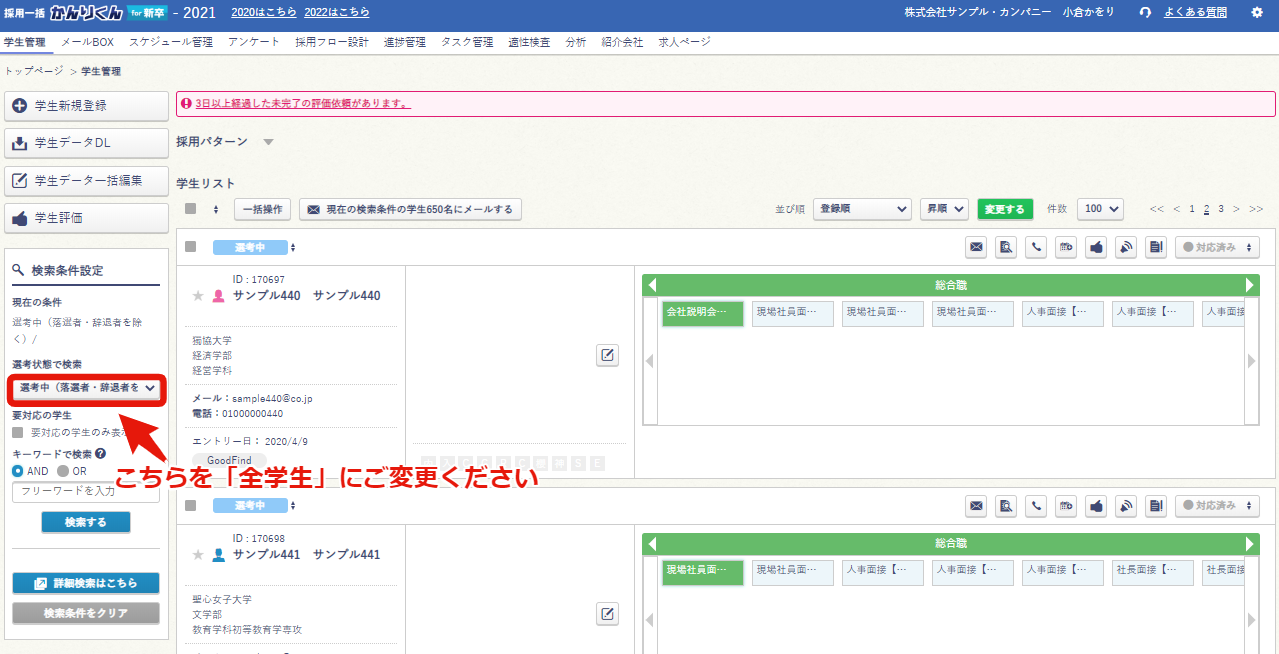The image size is (1279, 654).
Task: Tick checkbox for action-required students only
Action: (x=18, y=433)
